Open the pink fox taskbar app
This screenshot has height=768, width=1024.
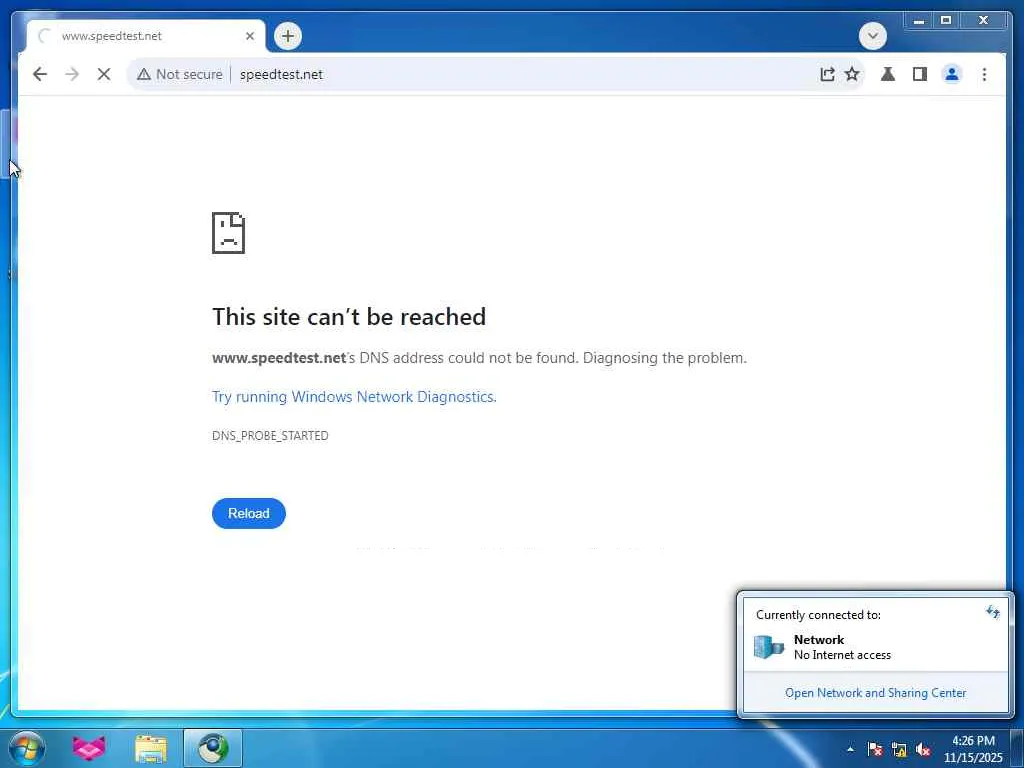[x=89, y=748]
